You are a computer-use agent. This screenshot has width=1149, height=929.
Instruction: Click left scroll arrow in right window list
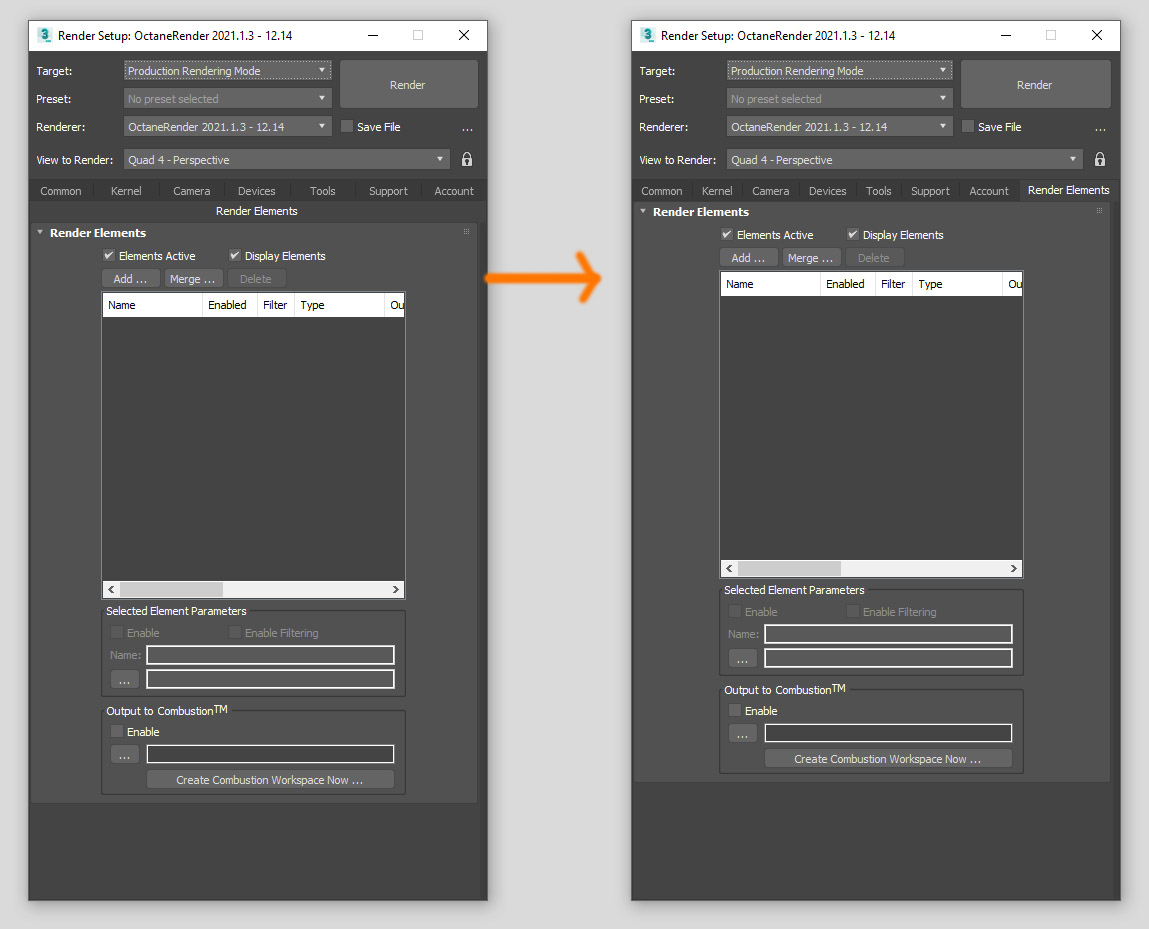[x=728, y=568]
